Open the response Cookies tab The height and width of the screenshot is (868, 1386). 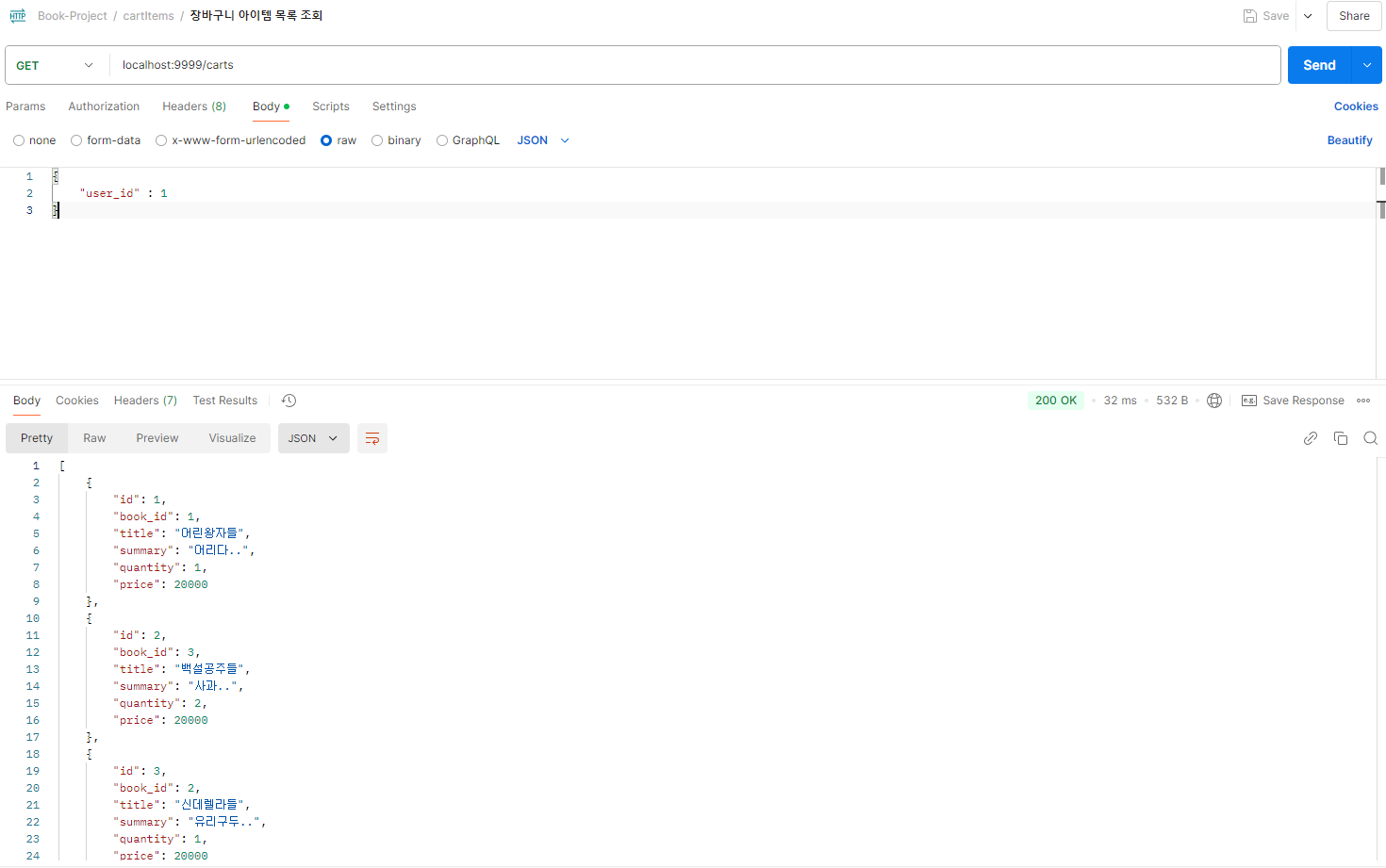coord(77,401)
